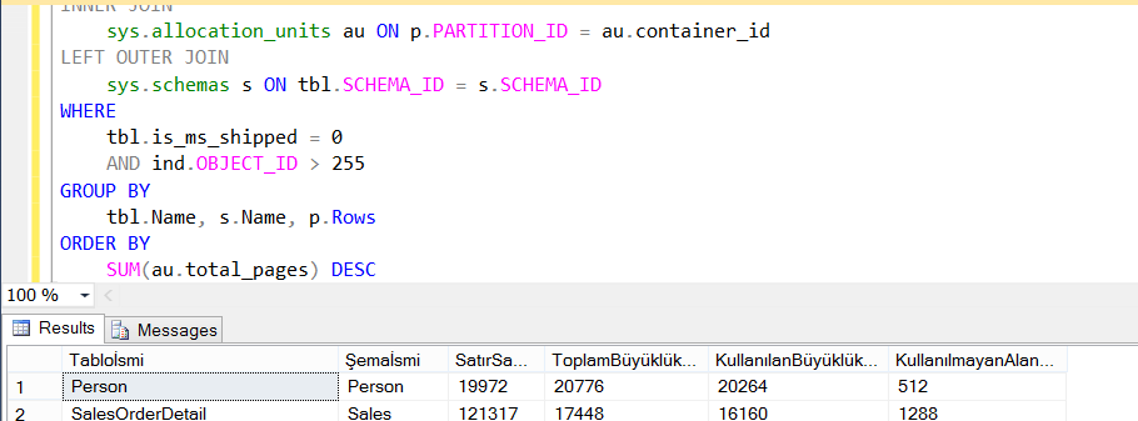Screen dimensions: 1138x421
Task: Select row 2 via its row header
Action: (x=31, y=412)
